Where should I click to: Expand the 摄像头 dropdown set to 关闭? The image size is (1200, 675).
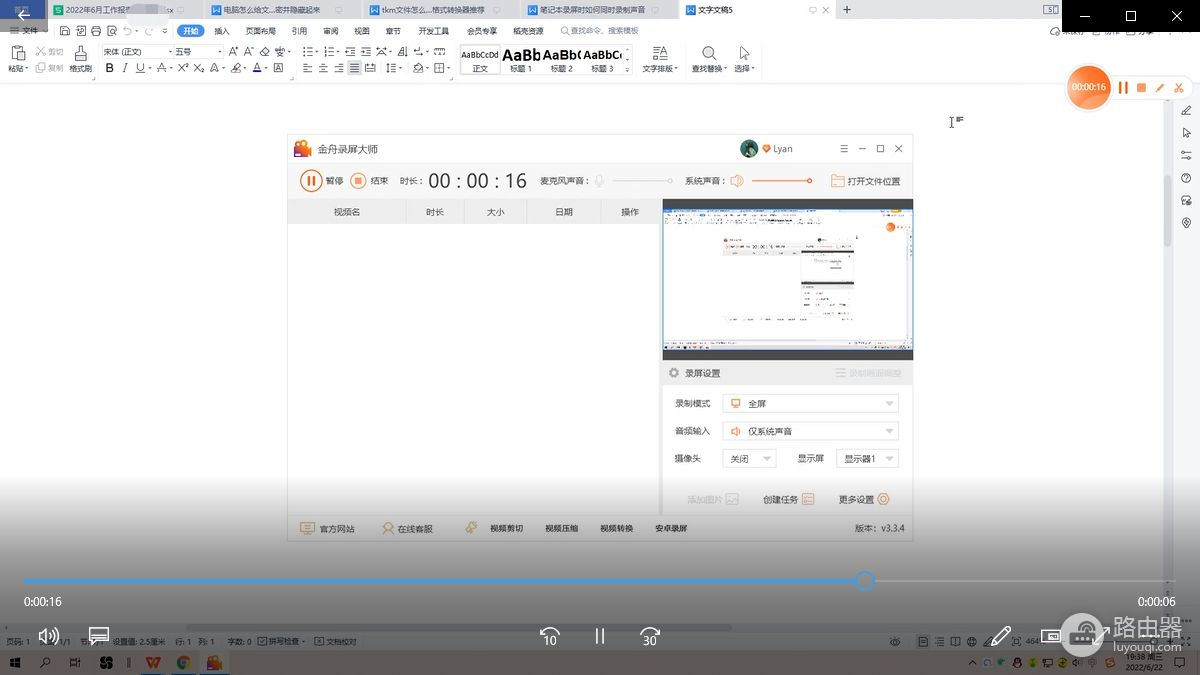[749, 459]
